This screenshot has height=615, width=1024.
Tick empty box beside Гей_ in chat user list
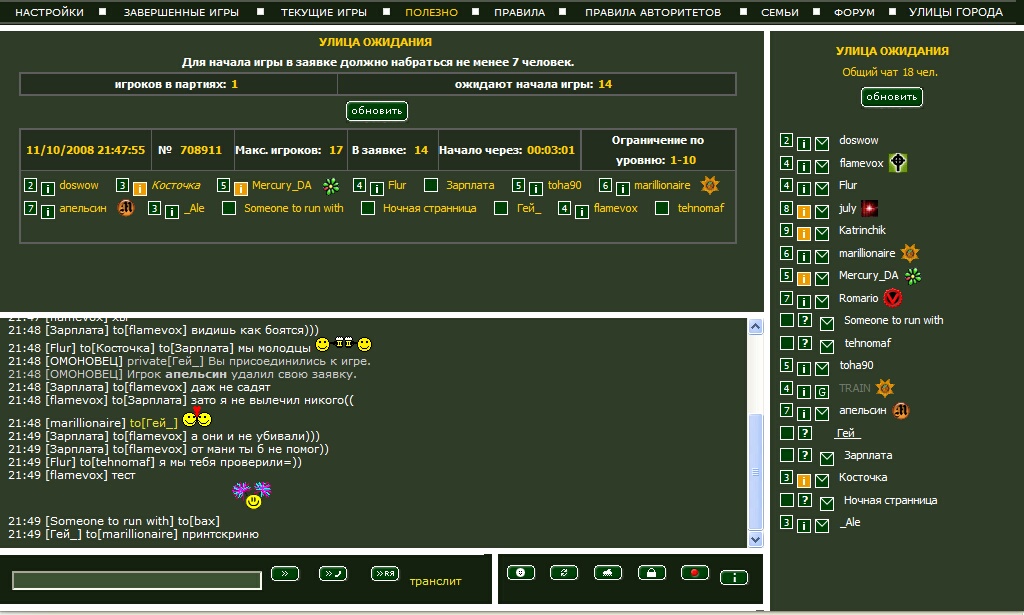click(787, 433)
